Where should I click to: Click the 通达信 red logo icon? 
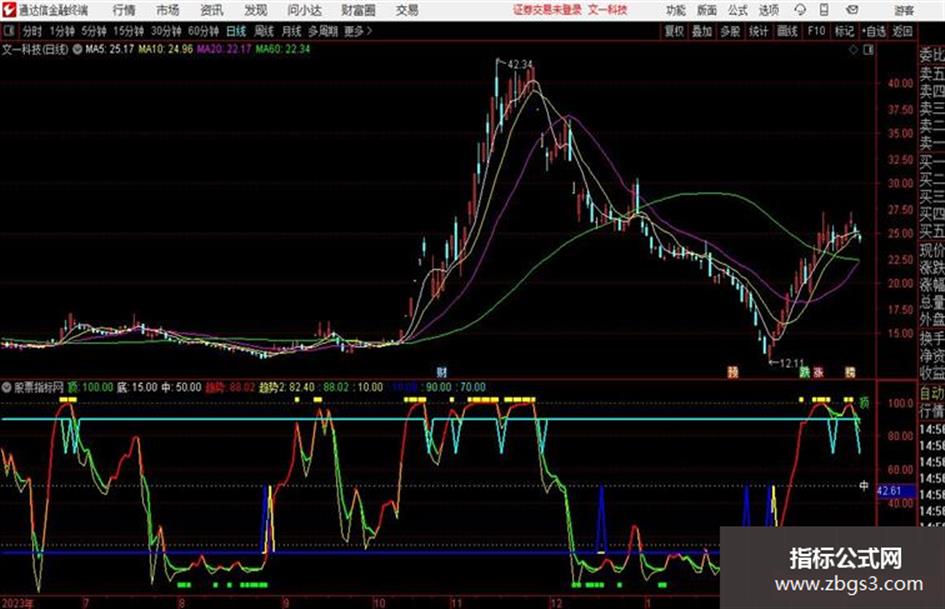tap(8, 10)
